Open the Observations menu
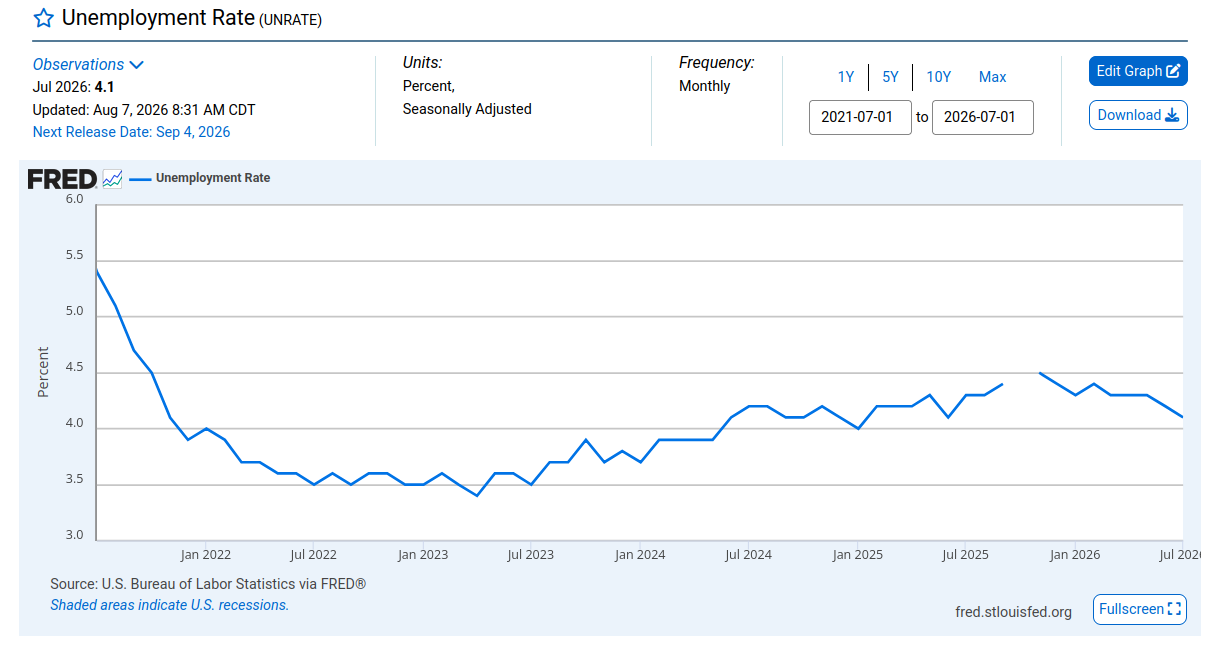 tap(88, 64)
